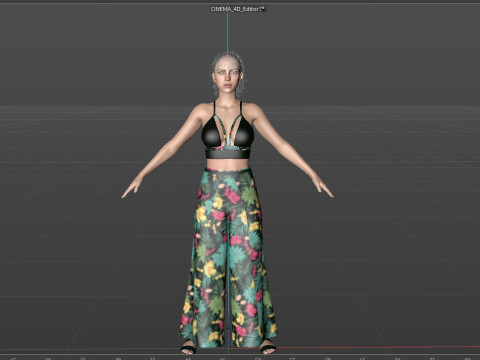
Task: Click the camera icon beside CINEMA_4D_Editor label
Action: coord(262,8)
